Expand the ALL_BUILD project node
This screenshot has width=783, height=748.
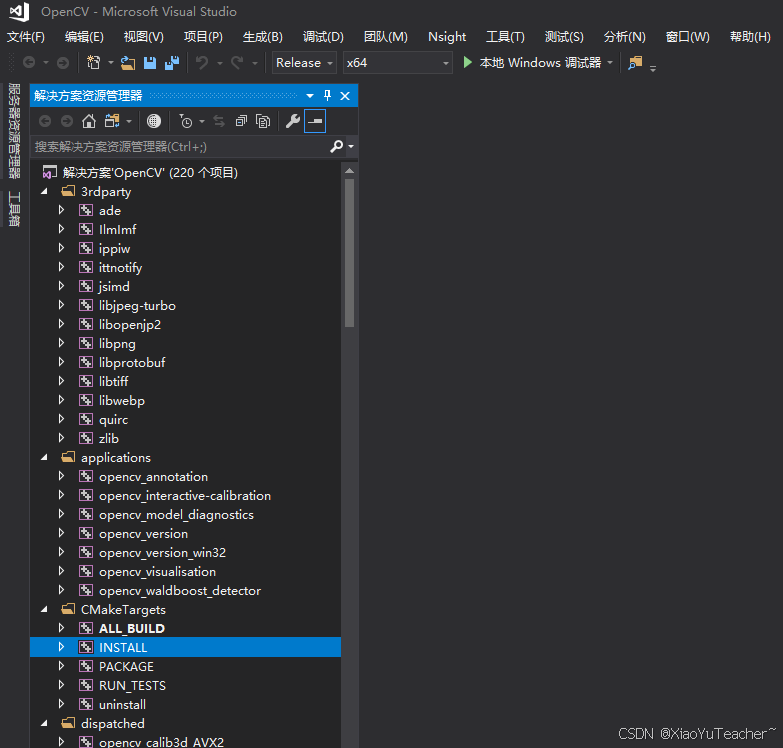pos(61,628)
